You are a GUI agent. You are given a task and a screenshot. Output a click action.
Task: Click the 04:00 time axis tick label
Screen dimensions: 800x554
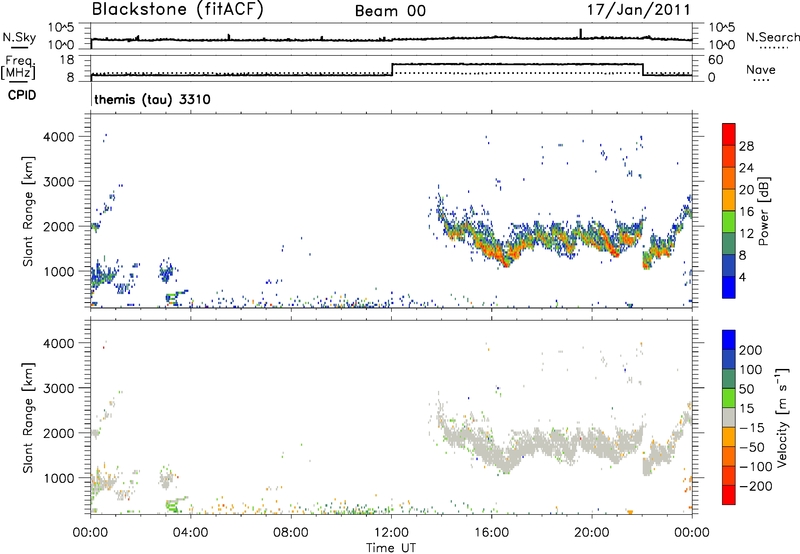[x=191, y=533]
